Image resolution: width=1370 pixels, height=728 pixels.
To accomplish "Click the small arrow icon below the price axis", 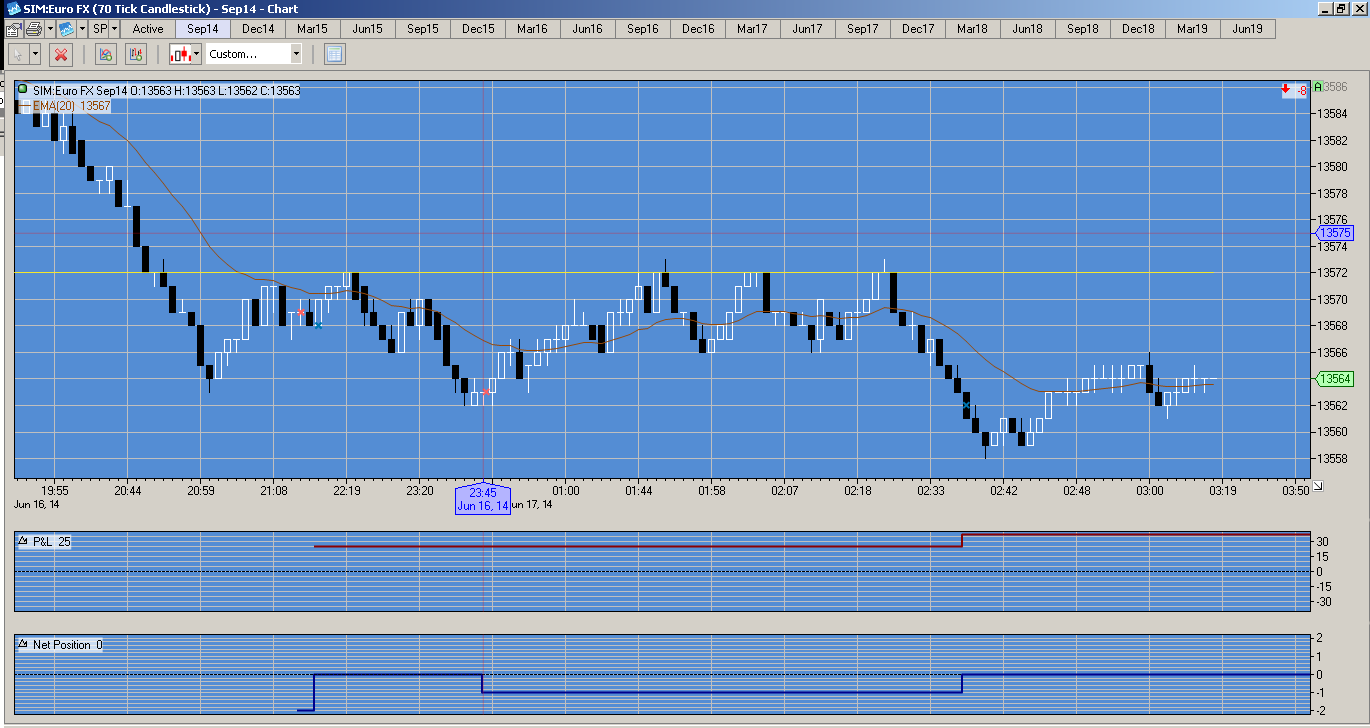I will pos(1318,486).
